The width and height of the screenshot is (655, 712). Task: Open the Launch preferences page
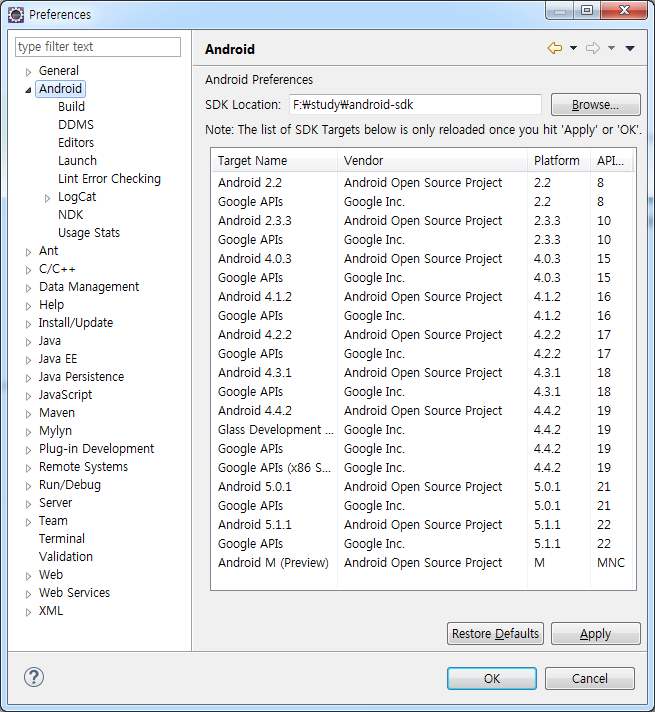(77, 161)
